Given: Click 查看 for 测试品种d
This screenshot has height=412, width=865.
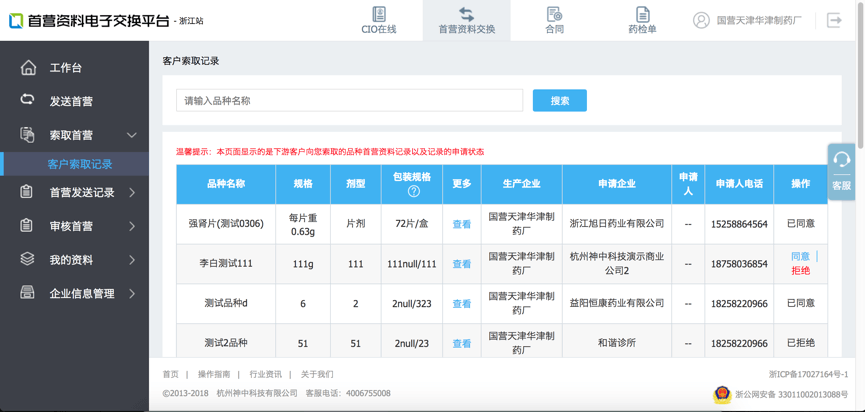Looking at the screenshot, I should point(462,304).
